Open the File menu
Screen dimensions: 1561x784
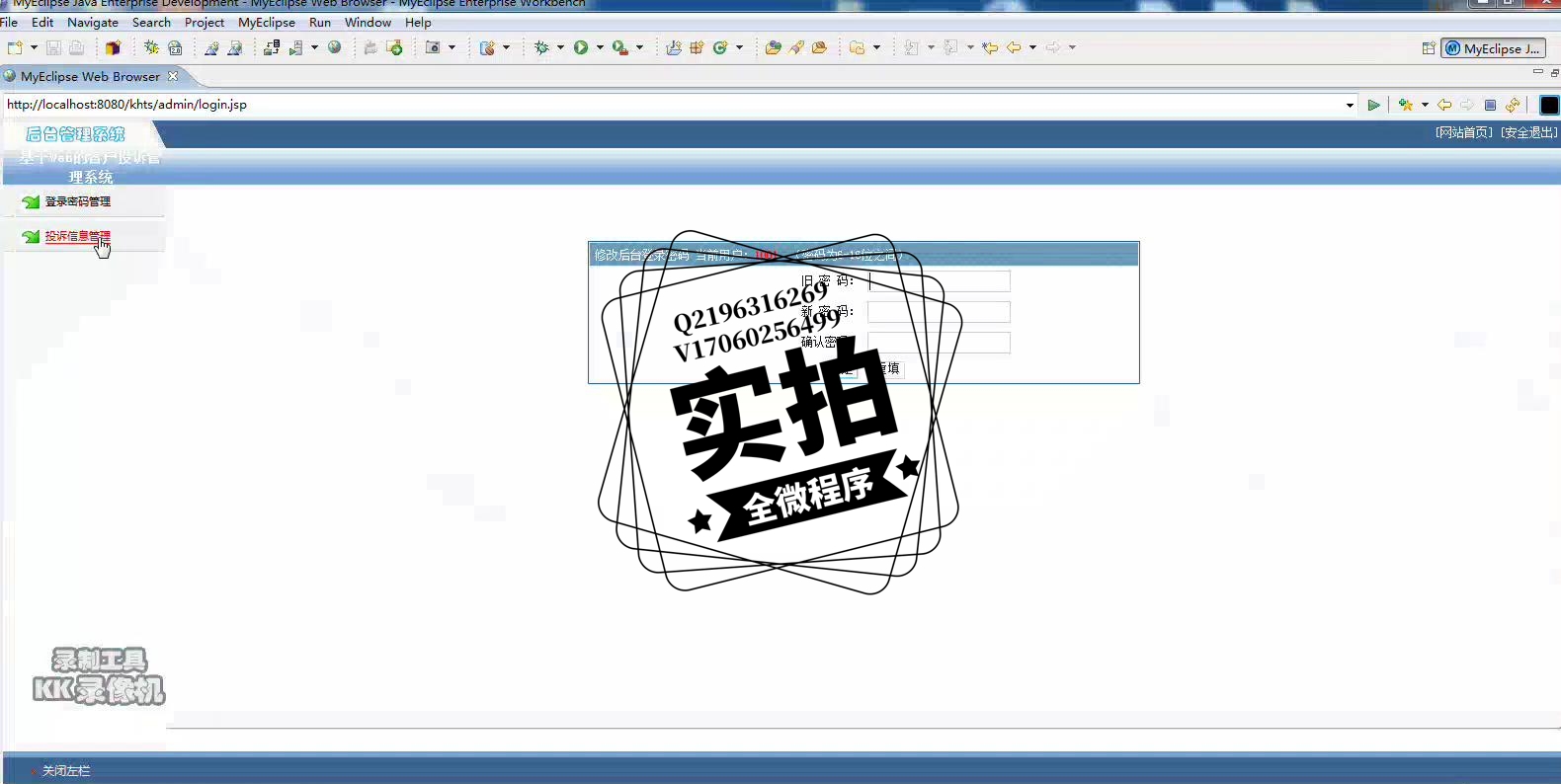(x=9, y=22)
